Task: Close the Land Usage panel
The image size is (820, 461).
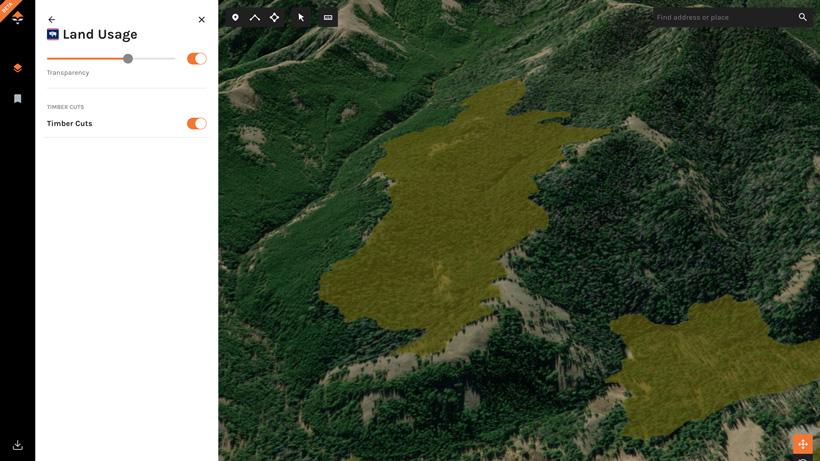Action: (x=201, y=19)
